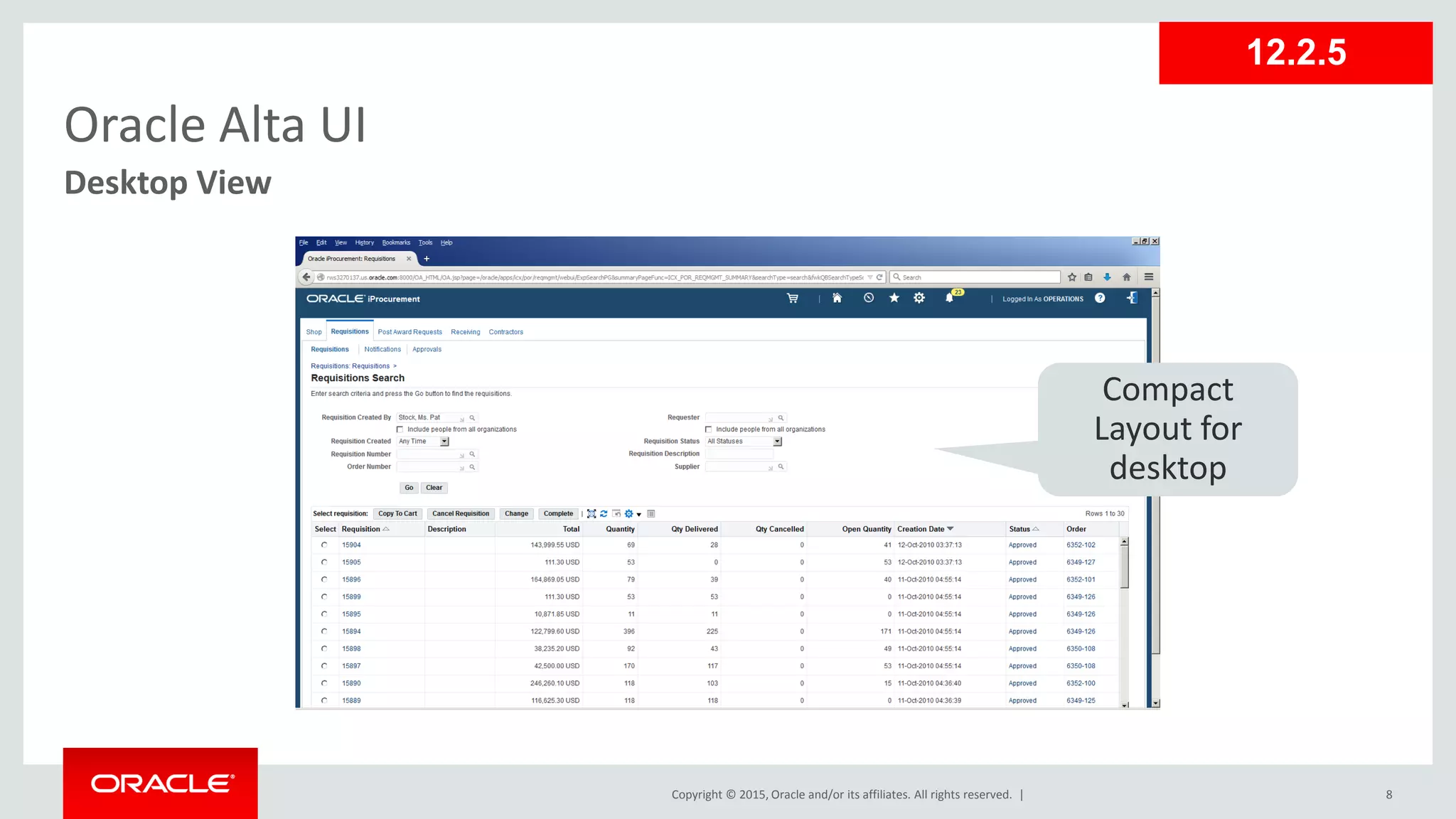
Task: Select radio button for requisition 15894
Action: (x=324, y=631)
